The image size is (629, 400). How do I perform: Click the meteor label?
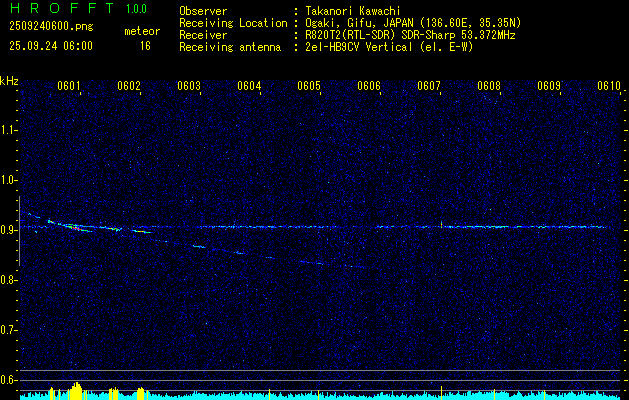(x=142, y=31)
